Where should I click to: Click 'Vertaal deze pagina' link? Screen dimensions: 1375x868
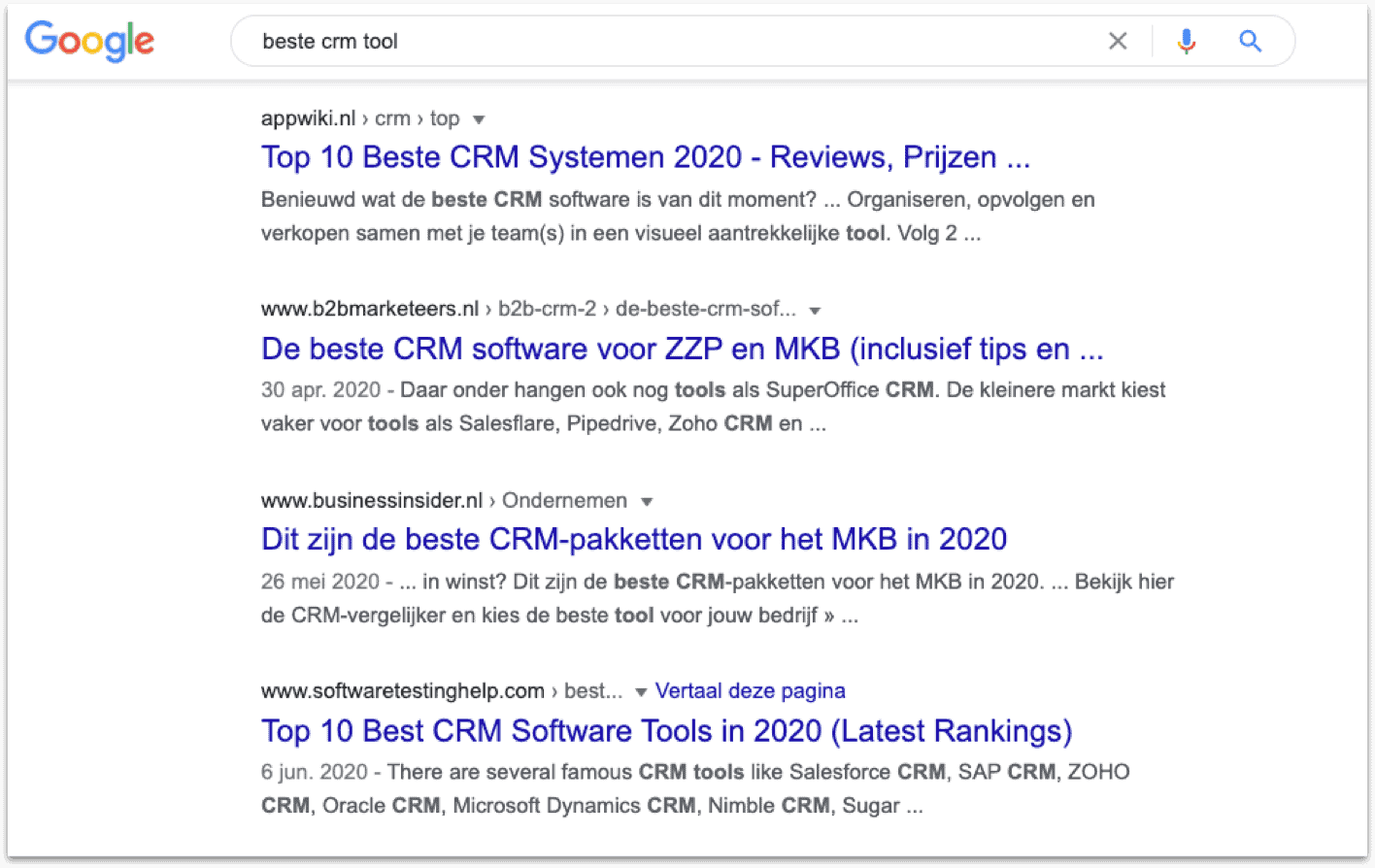point(750,691)
